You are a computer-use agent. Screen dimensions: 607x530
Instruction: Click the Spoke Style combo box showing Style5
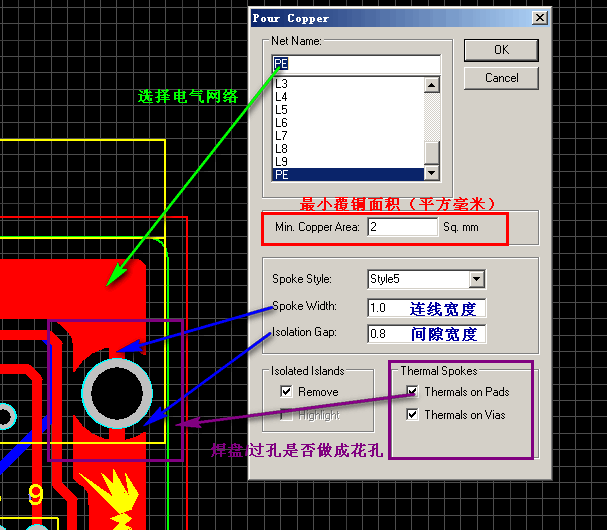pyautogui.click(x=426, y=279)
